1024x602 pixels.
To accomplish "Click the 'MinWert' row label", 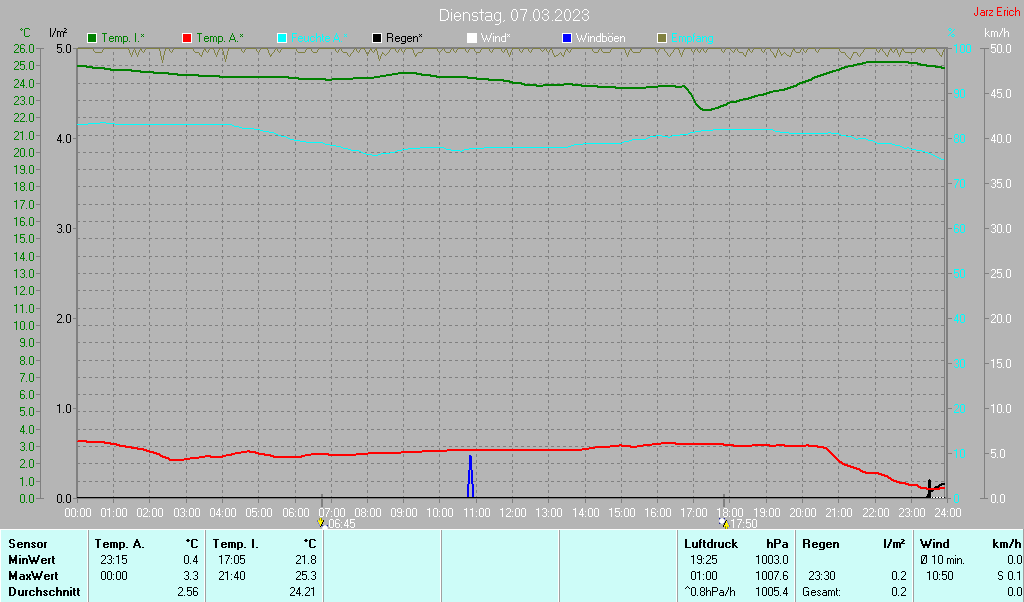I will click(31, 560).
